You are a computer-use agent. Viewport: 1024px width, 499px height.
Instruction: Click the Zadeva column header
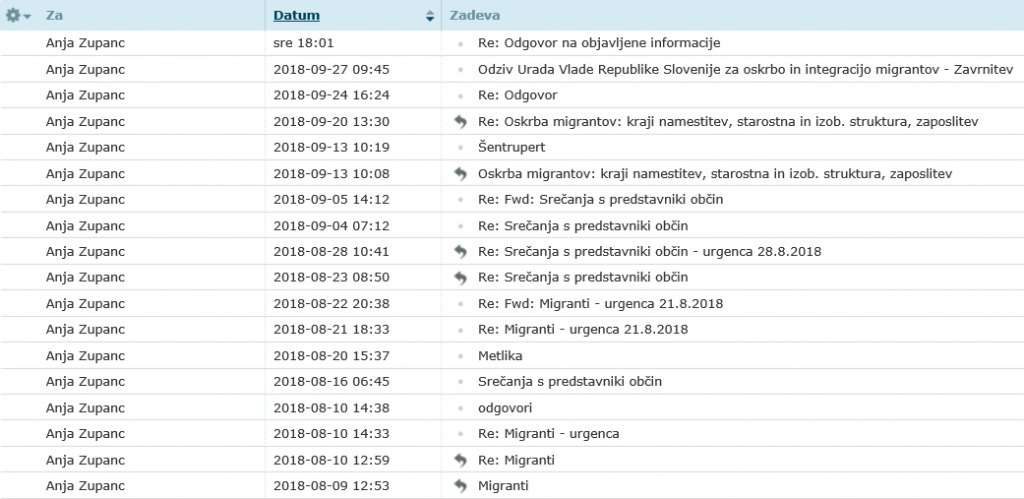coord(475,16)
